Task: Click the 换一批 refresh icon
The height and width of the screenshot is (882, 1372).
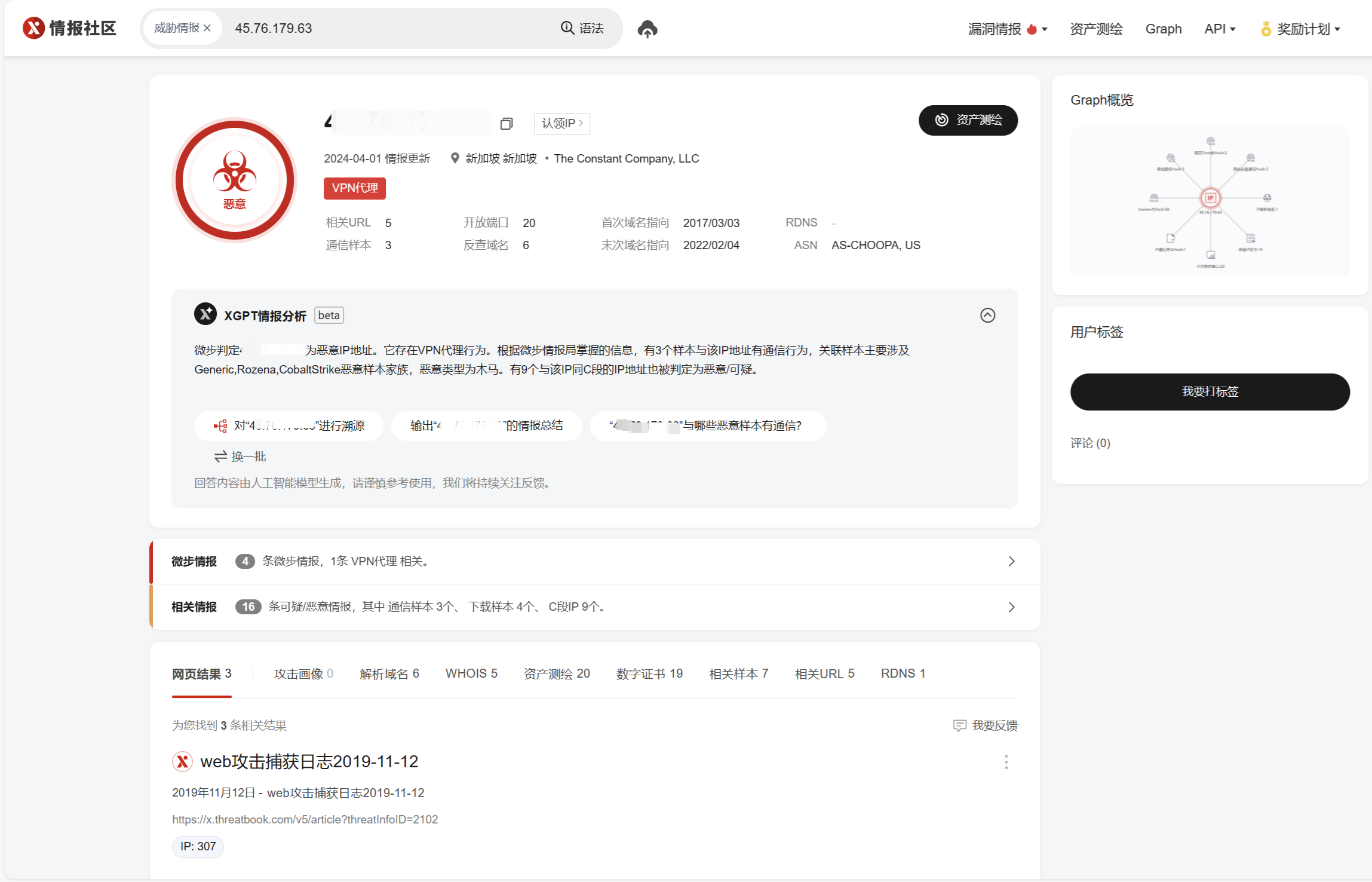Action: point(220,457)
